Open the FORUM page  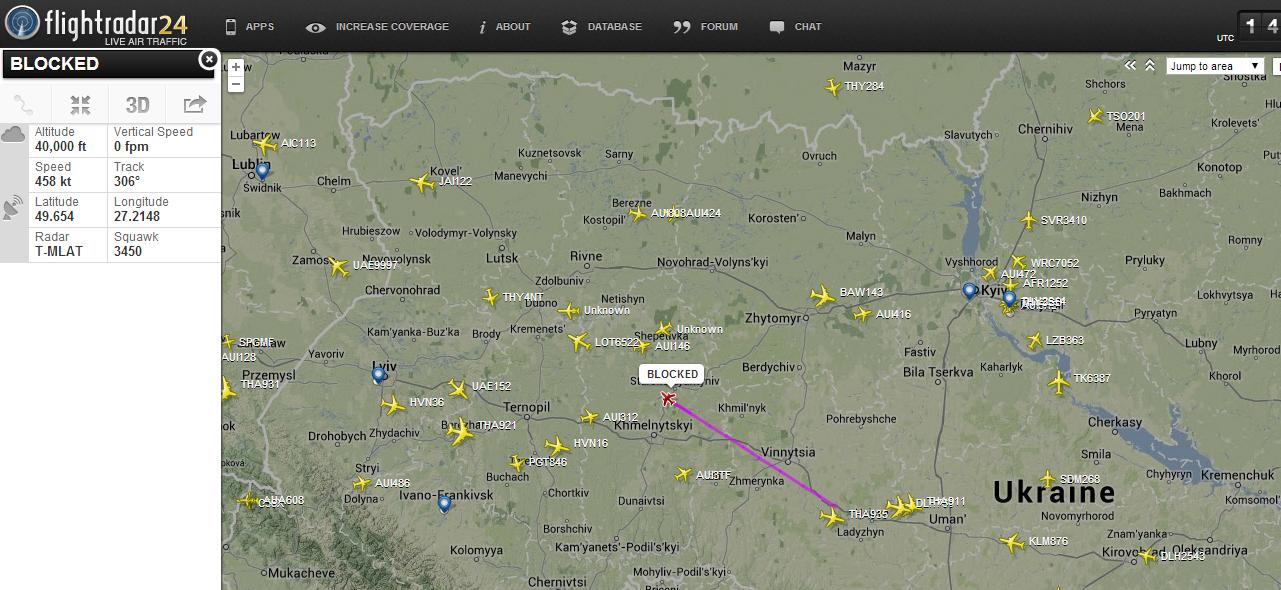pyautogui.click(x=706, y=27)
